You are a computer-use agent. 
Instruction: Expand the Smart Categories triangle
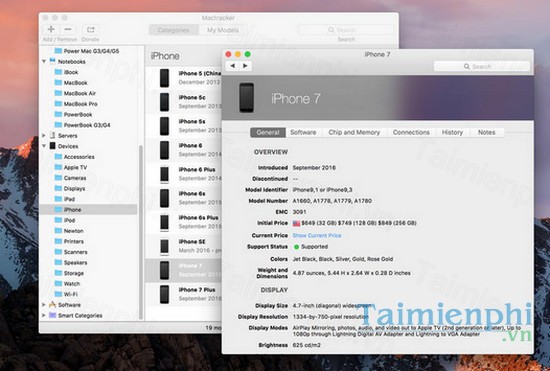click(x=44, y=315)
